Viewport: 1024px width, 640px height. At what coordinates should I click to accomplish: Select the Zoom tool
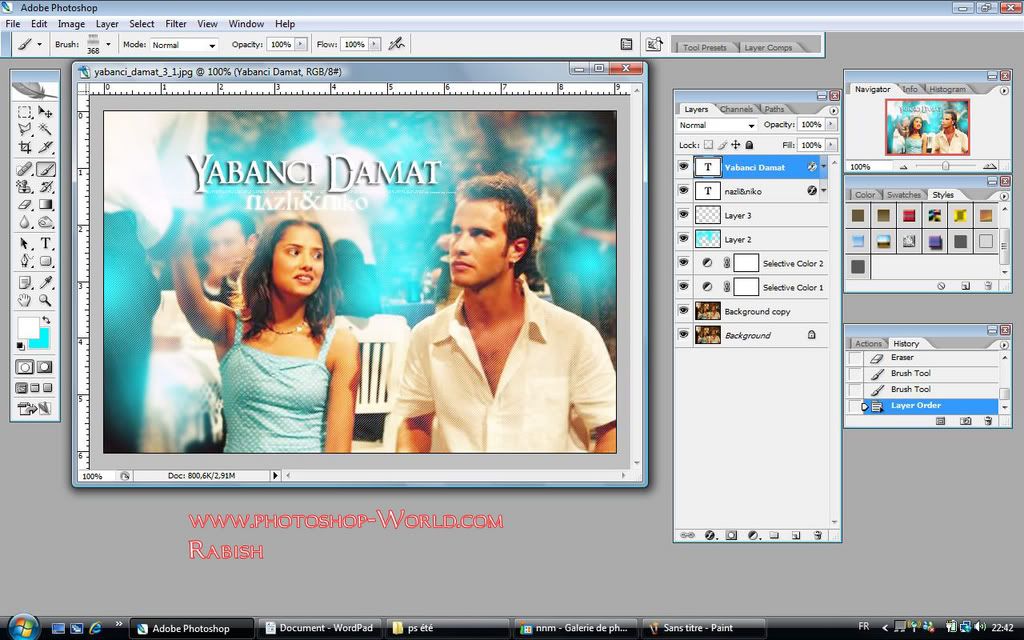tap(45, 300)
